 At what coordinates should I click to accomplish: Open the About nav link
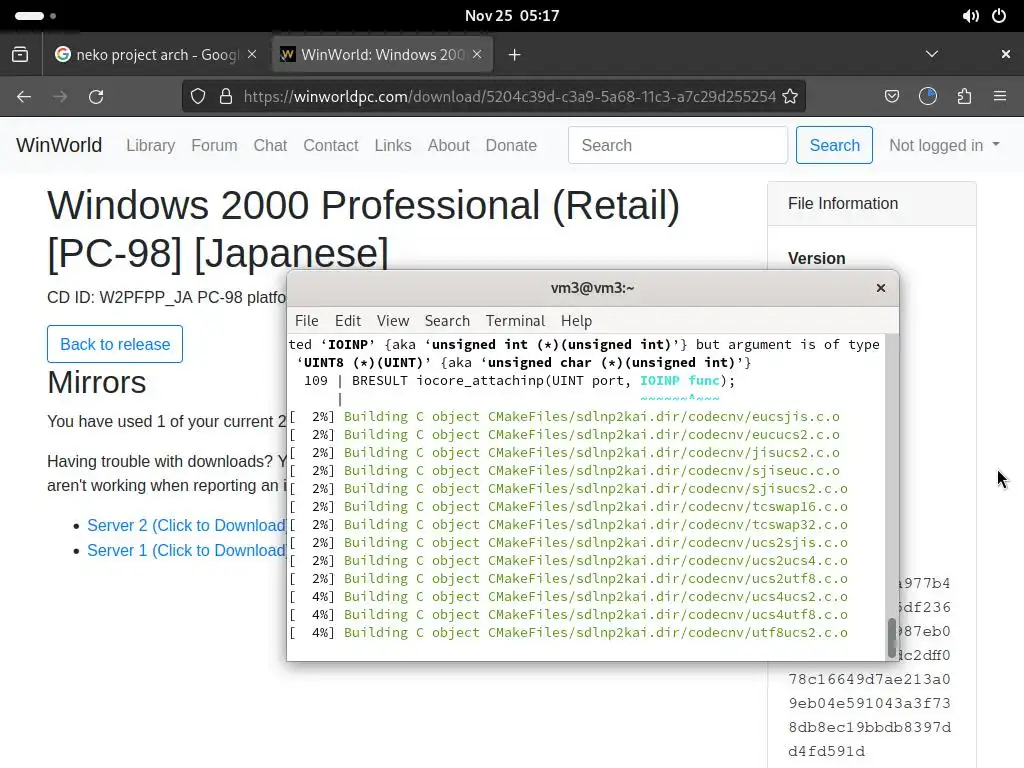click(x=449, y=145)
